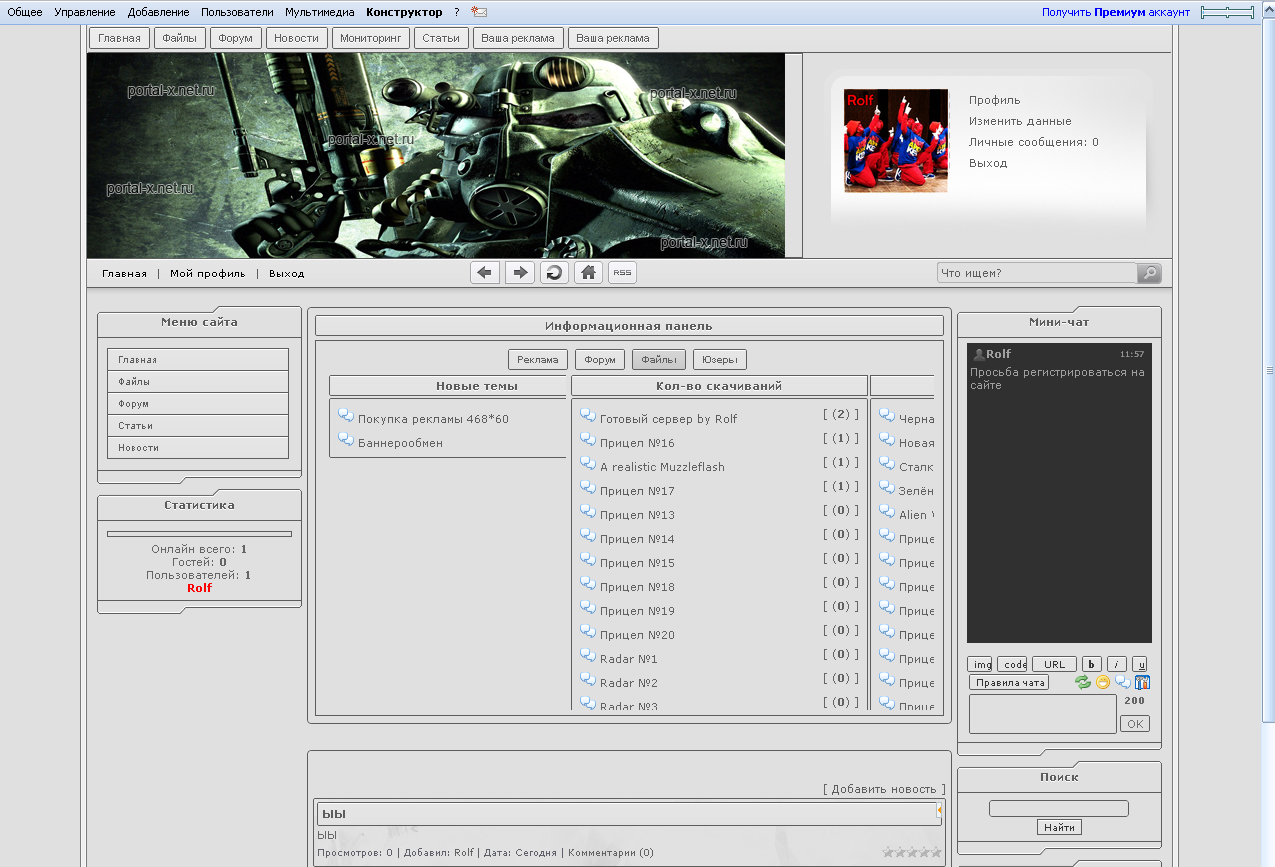
Task: Insert an image tag with the "img" button
Action: point(981,664)
